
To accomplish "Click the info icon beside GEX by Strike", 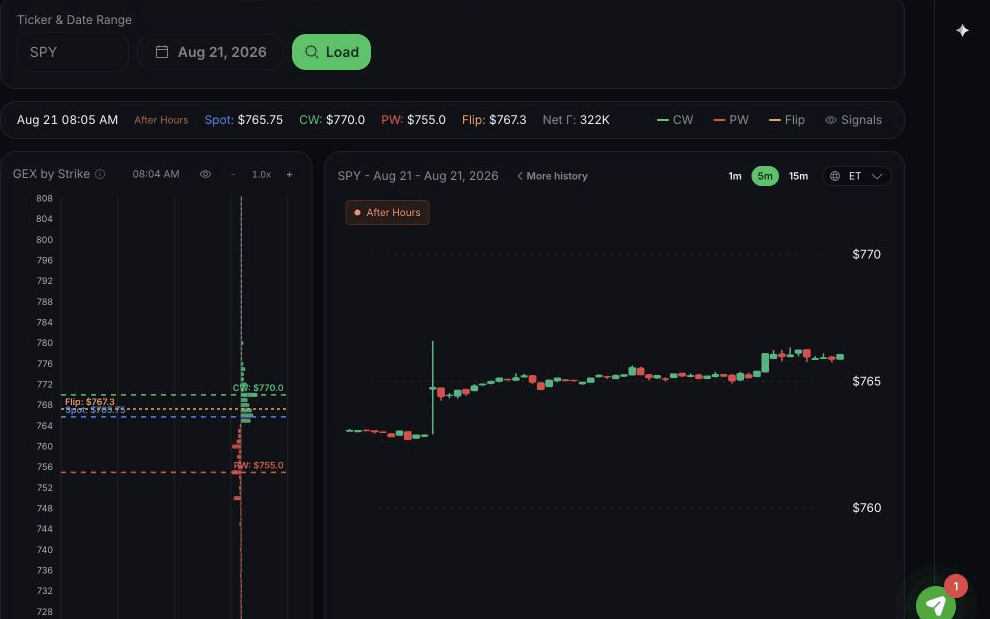I will pyautogui.click(x=100, y=174).
